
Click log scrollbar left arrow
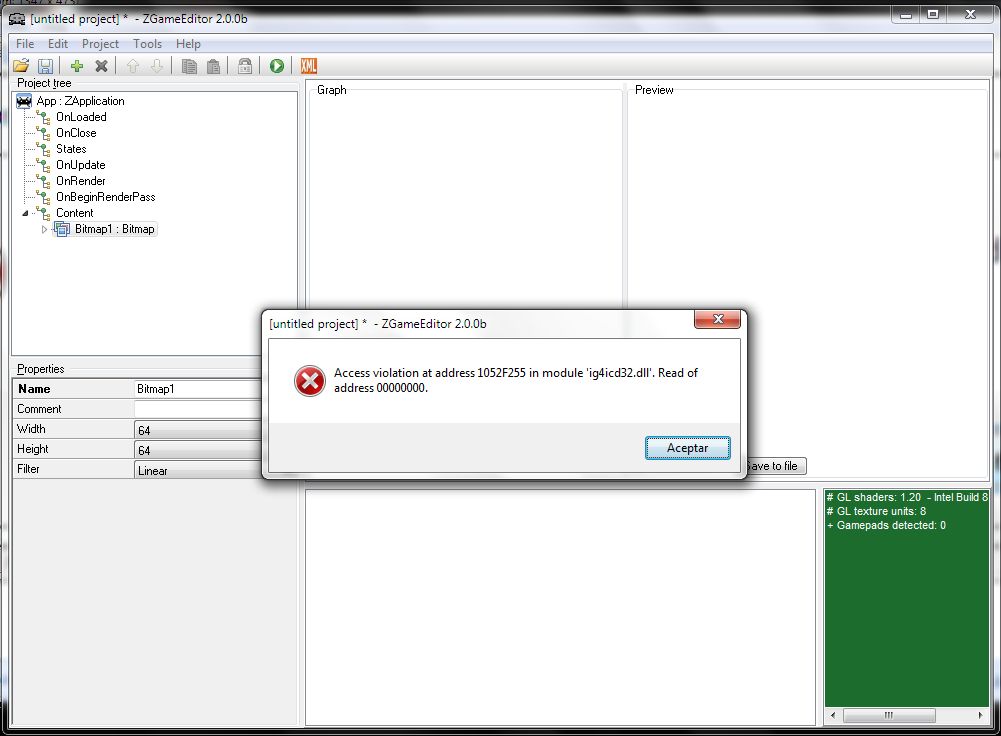coord(833,715)
